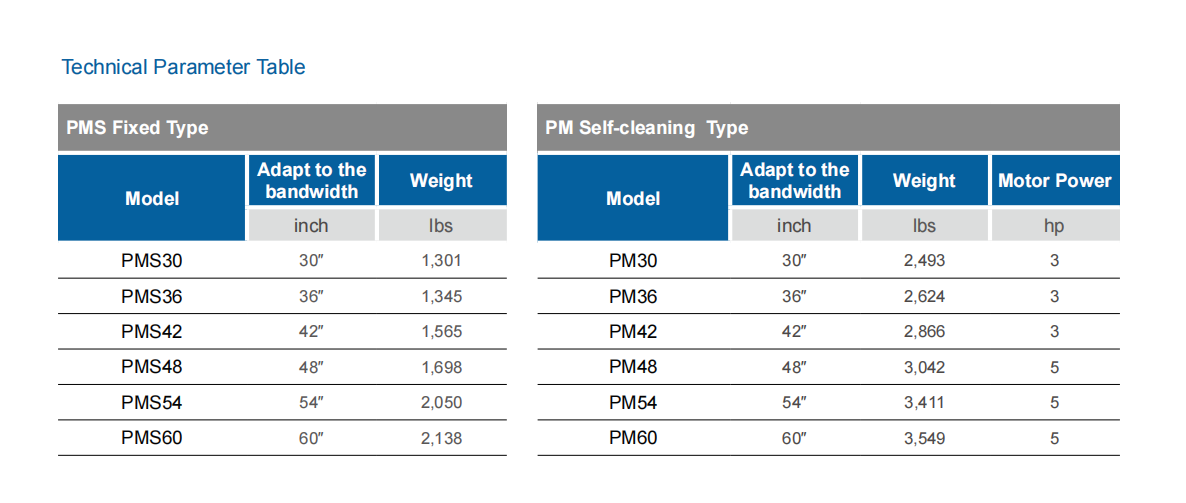Select the PMS54 model cell
Viewport: 1186px width, 503px height.
coord(152,402)
